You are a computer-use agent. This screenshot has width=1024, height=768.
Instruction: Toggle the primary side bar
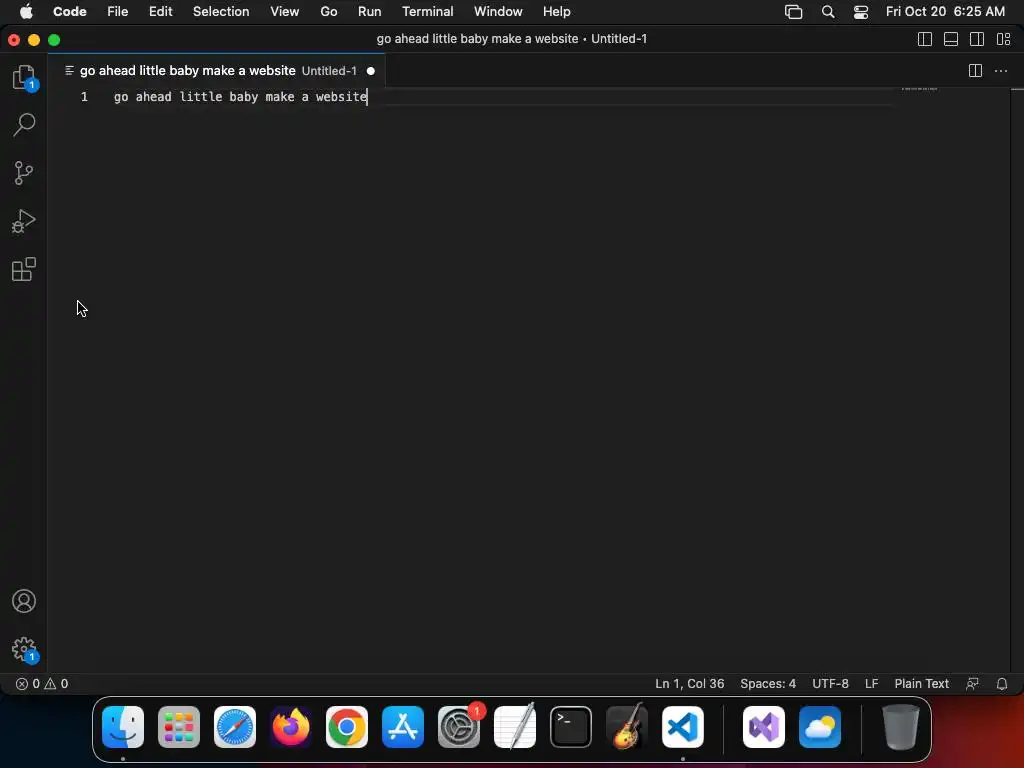coord(925,39)
